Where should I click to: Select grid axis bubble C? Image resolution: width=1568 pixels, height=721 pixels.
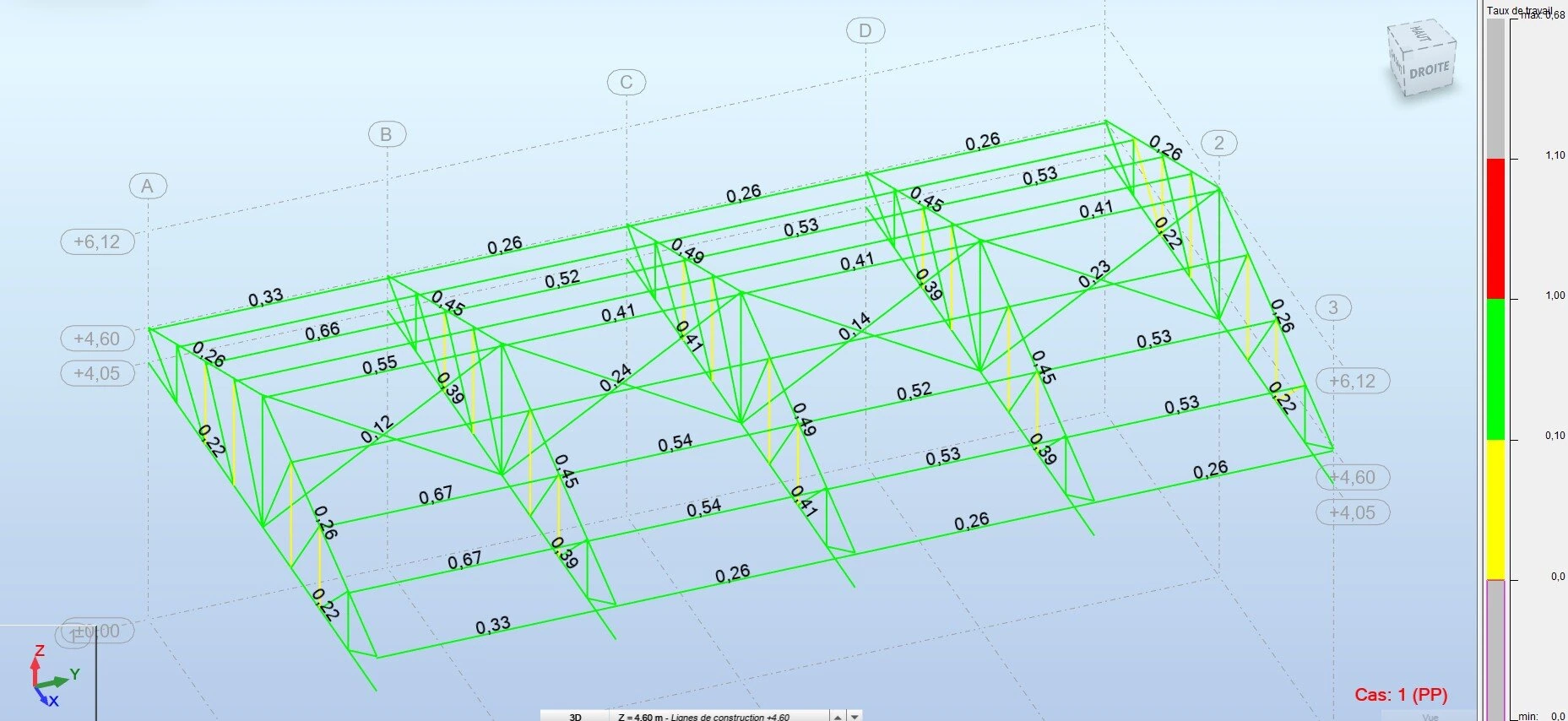(x=626, y=82)
